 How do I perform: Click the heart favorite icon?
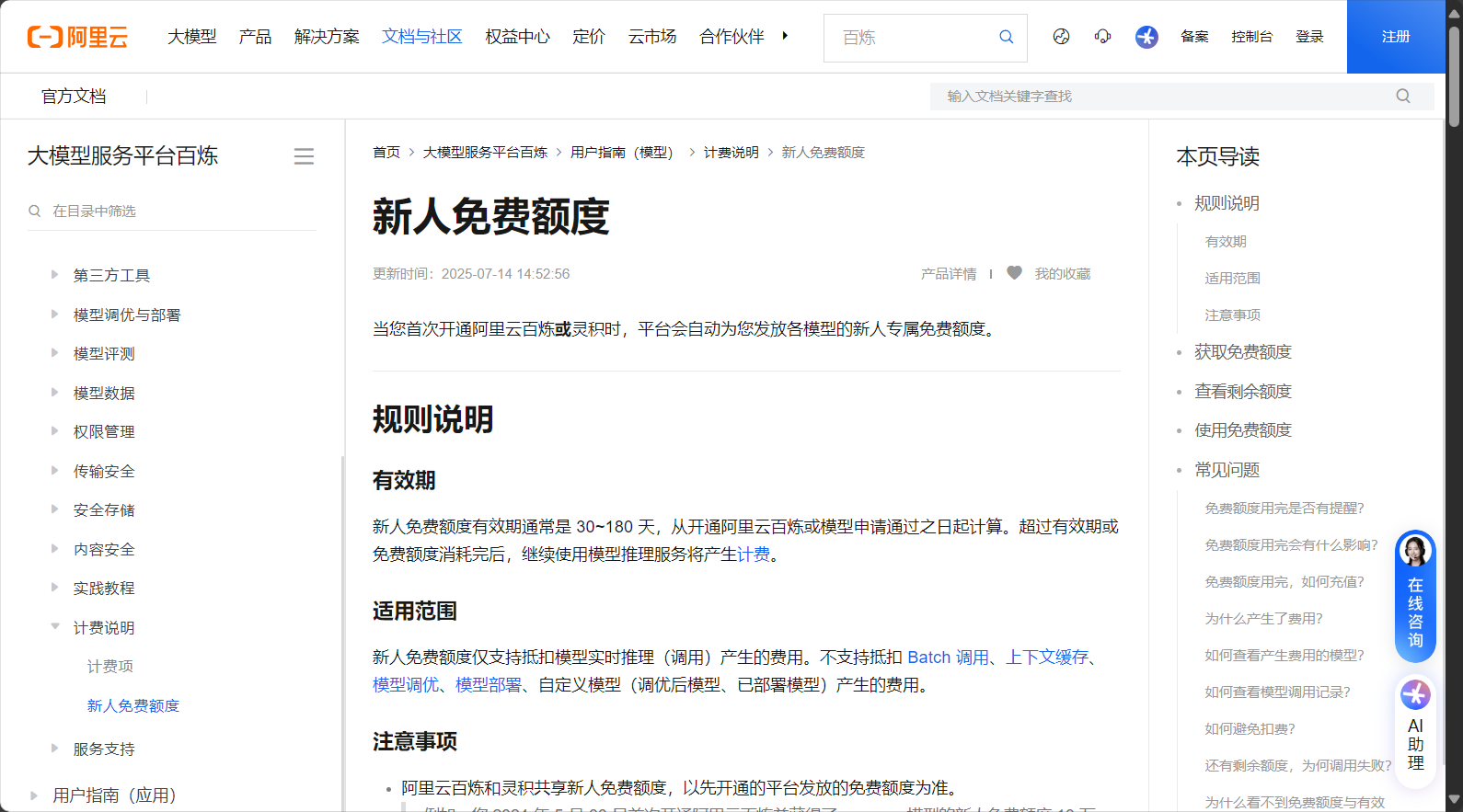point(1014,273)
